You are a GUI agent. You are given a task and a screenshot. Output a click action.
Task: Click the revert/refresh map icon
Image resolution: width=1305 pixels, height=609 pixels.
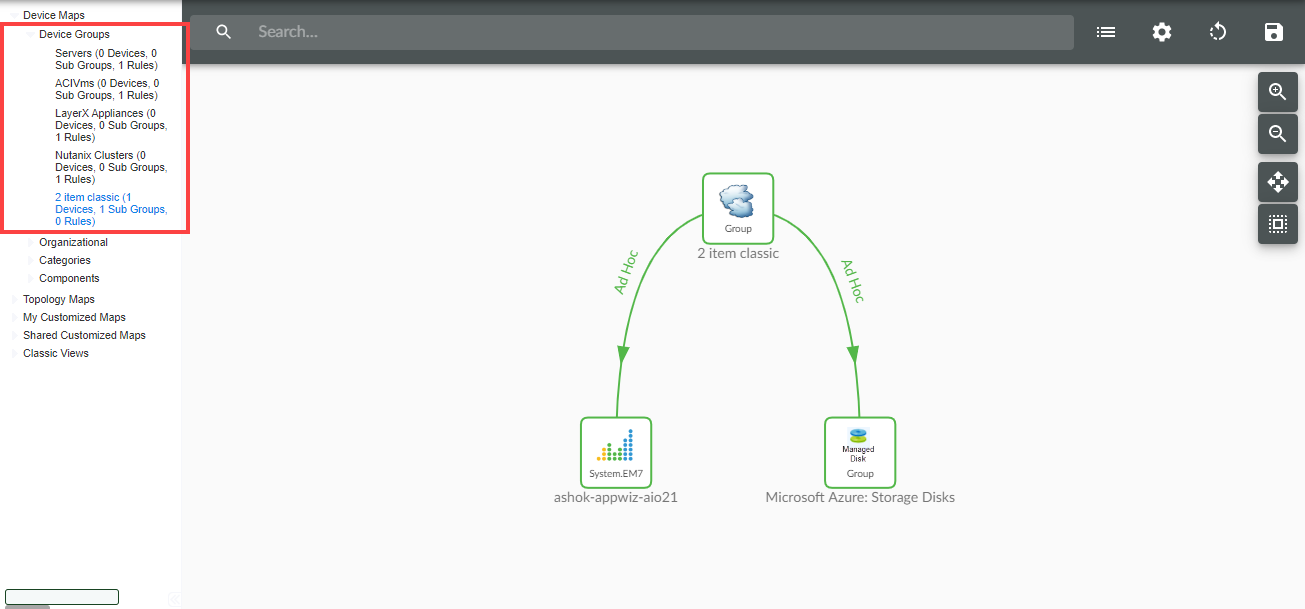tap(1217, 32)
